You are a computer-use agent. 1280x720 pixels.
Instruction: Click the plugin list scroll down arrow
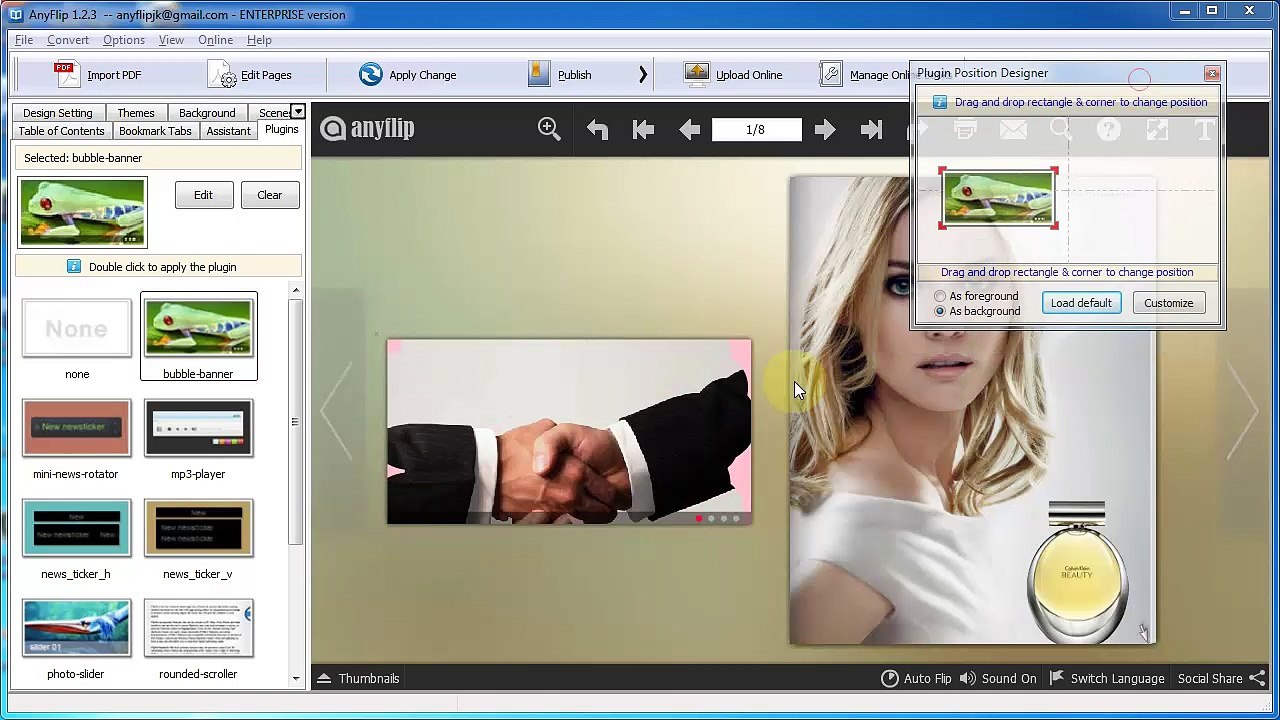click(x=295, y=678)
